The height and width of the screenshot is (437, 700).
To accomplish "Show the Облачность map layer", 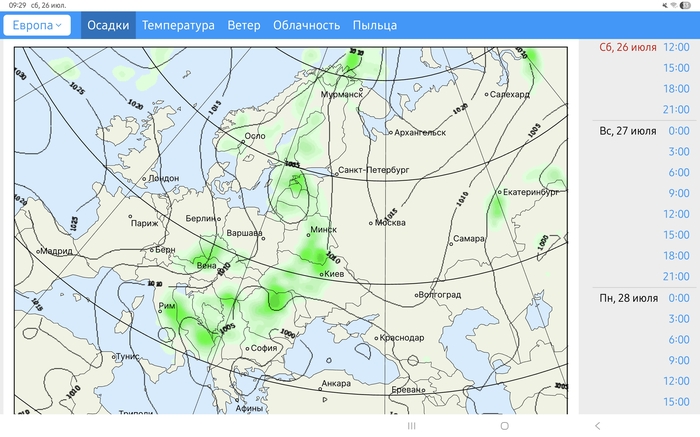I will click(306, 25).
